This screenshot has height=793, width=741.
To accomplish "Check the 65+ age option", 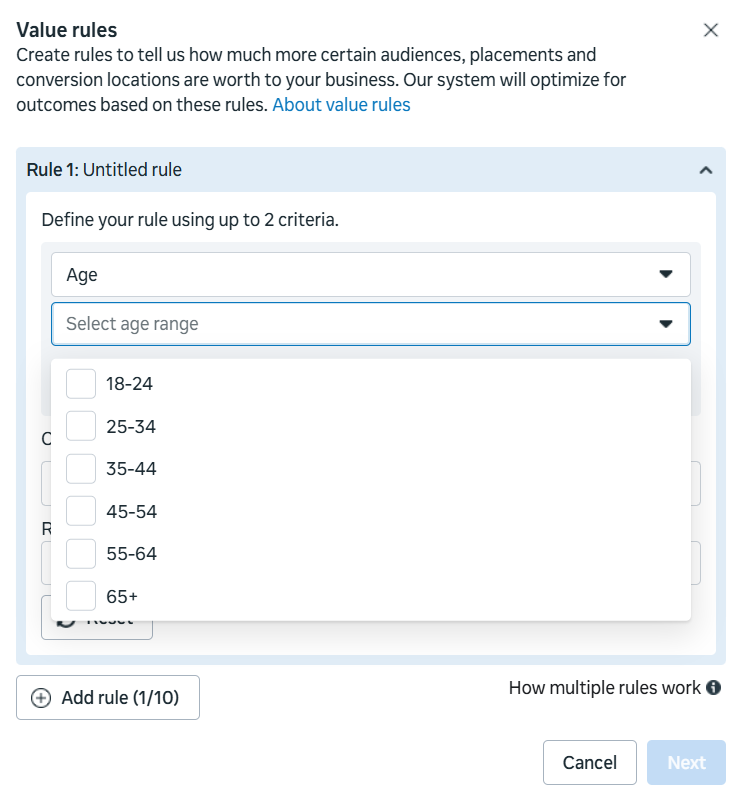I will click(x=81, y=597).
